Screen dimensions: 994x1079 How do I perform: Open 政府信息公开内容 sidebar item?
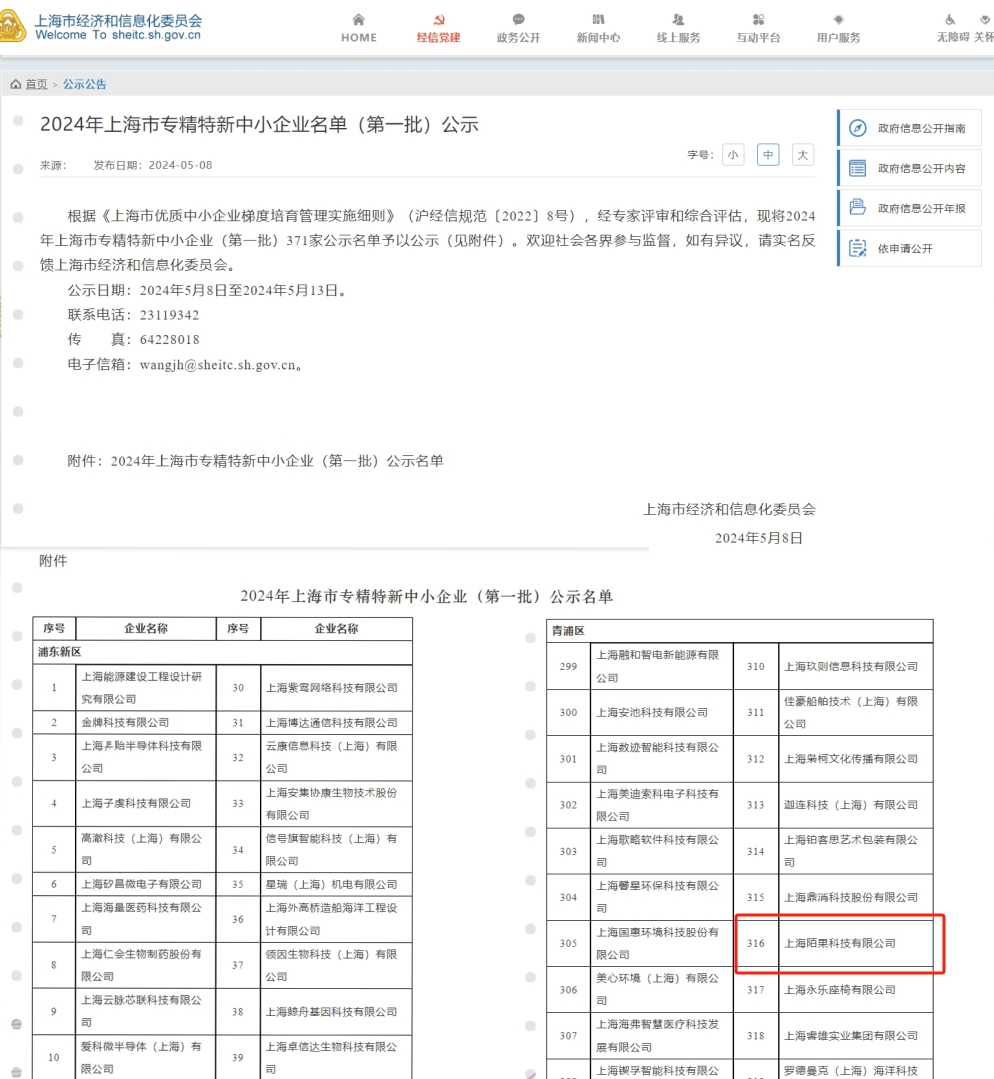point(909,168)
